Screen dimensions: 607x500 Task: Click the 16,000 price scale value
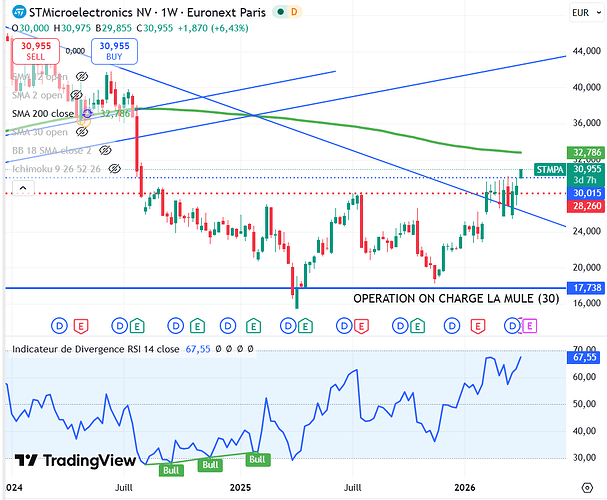click(x=586, y=303)
